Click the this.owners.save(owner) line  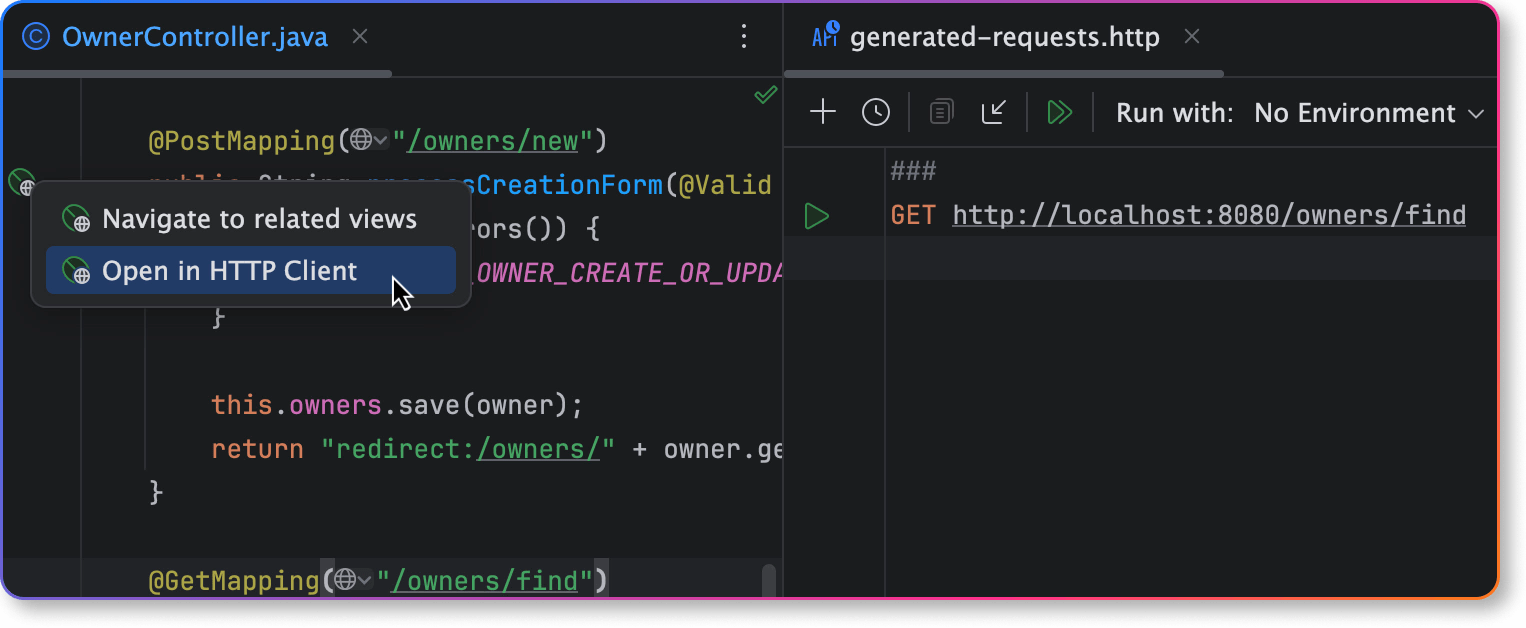pyautogui.click(x=397, y=405)
